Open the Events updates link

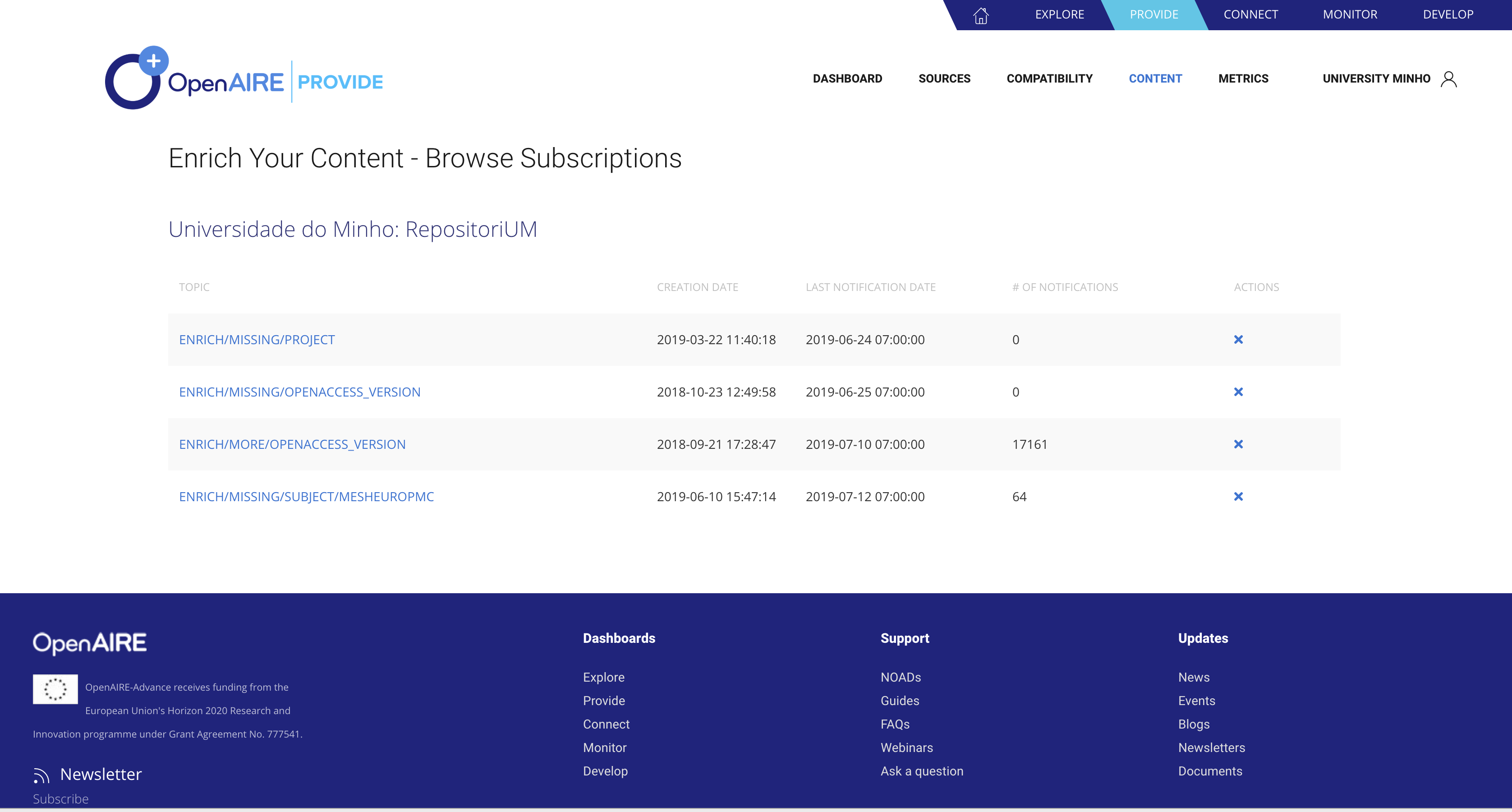click(1196, 701)
